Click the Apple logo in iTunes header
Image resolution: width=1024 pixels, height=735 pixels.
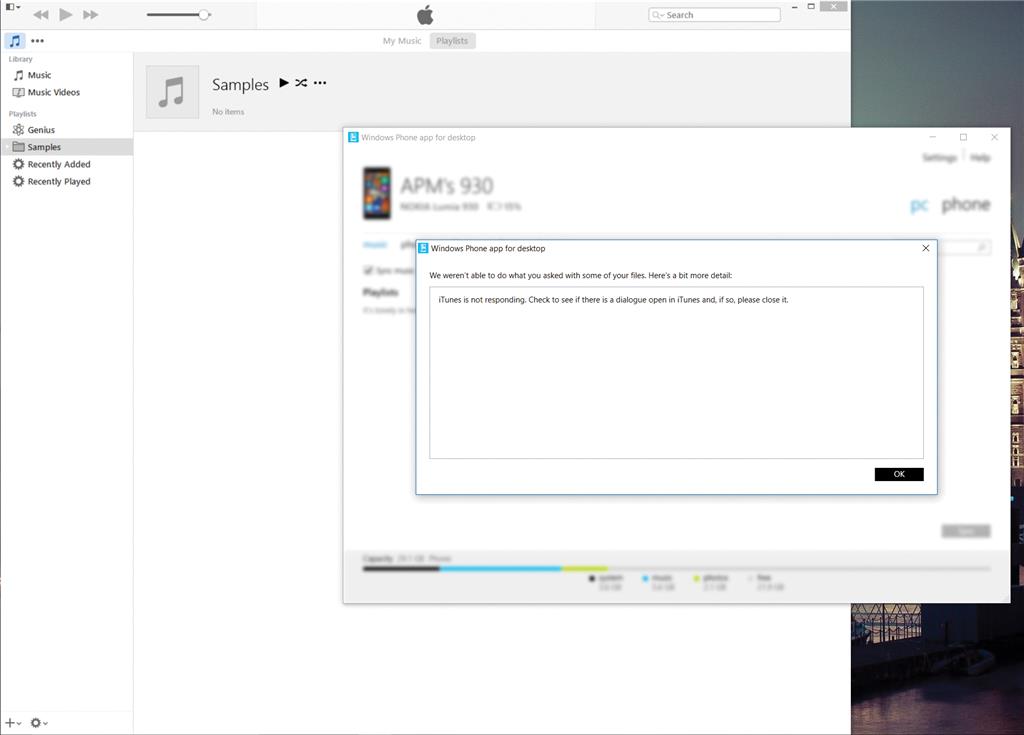424,14
